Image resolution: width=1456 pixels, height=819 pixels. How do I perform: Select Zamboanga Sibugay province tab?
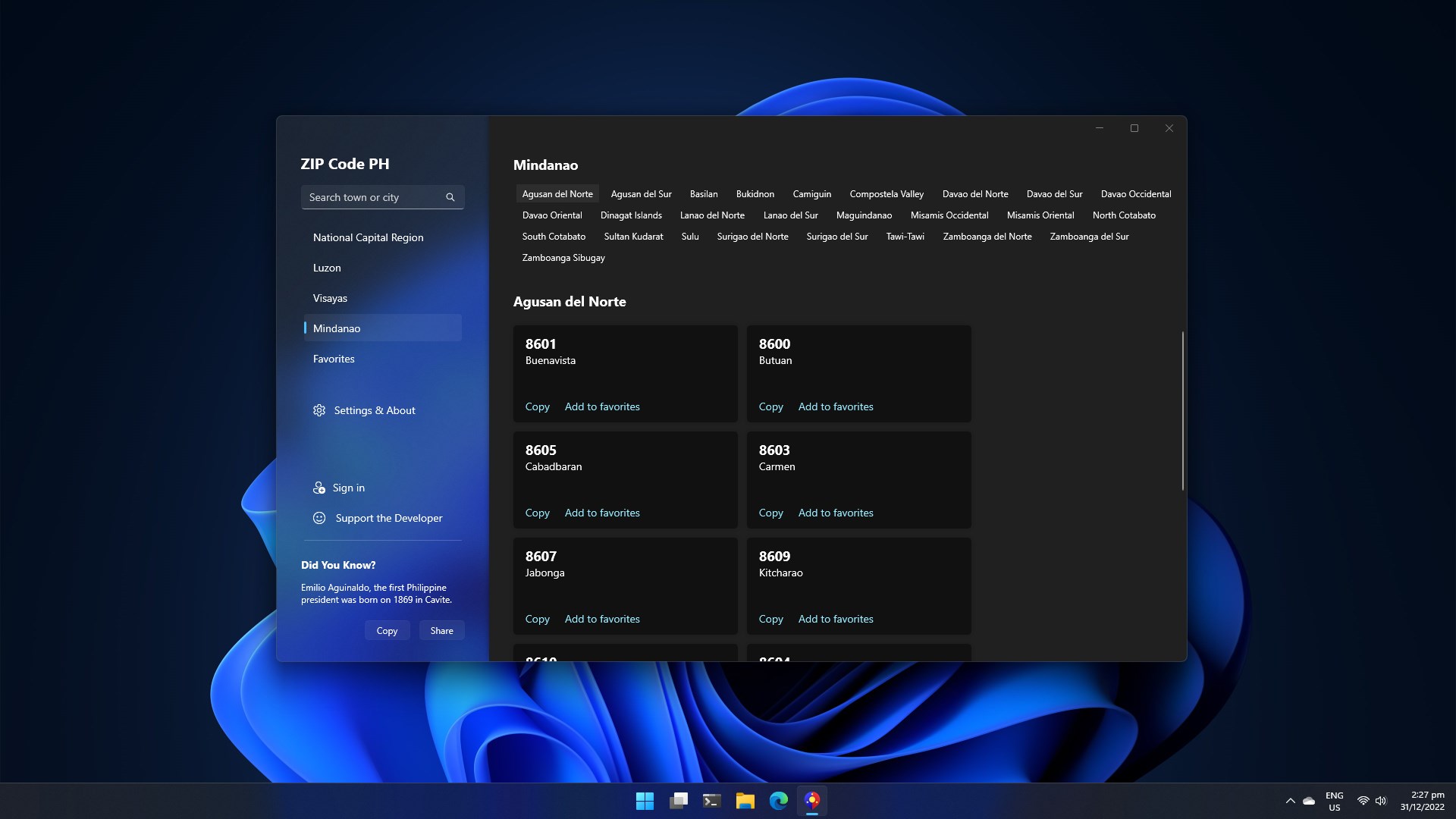click(x=563, y=258)
